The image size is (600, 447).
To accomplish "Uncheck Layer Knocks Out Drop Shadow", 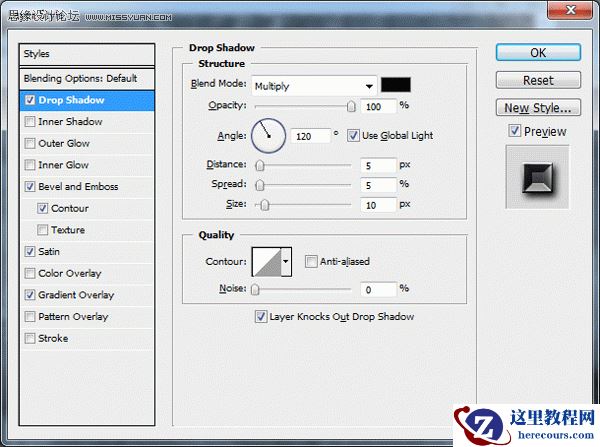I will [261, 317].
